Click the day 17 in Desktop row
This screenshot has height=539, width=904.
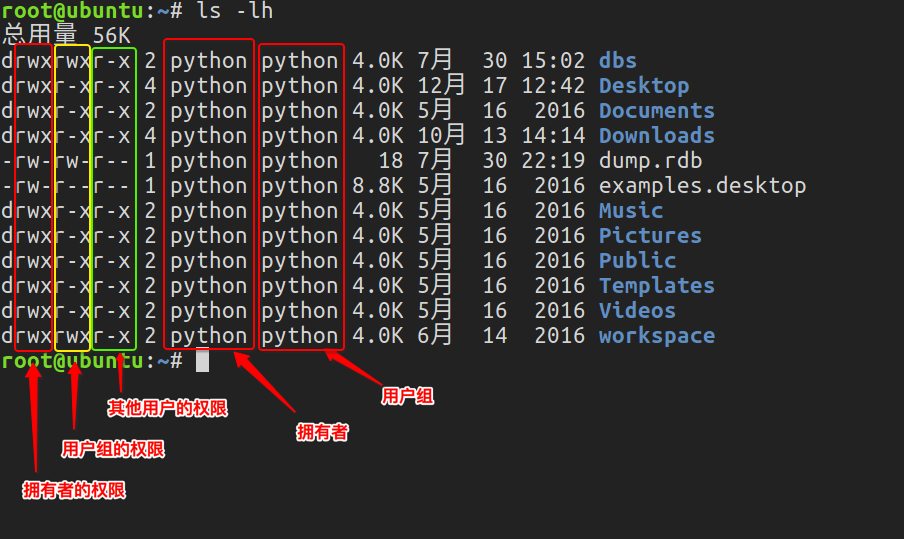coord(495,86)
